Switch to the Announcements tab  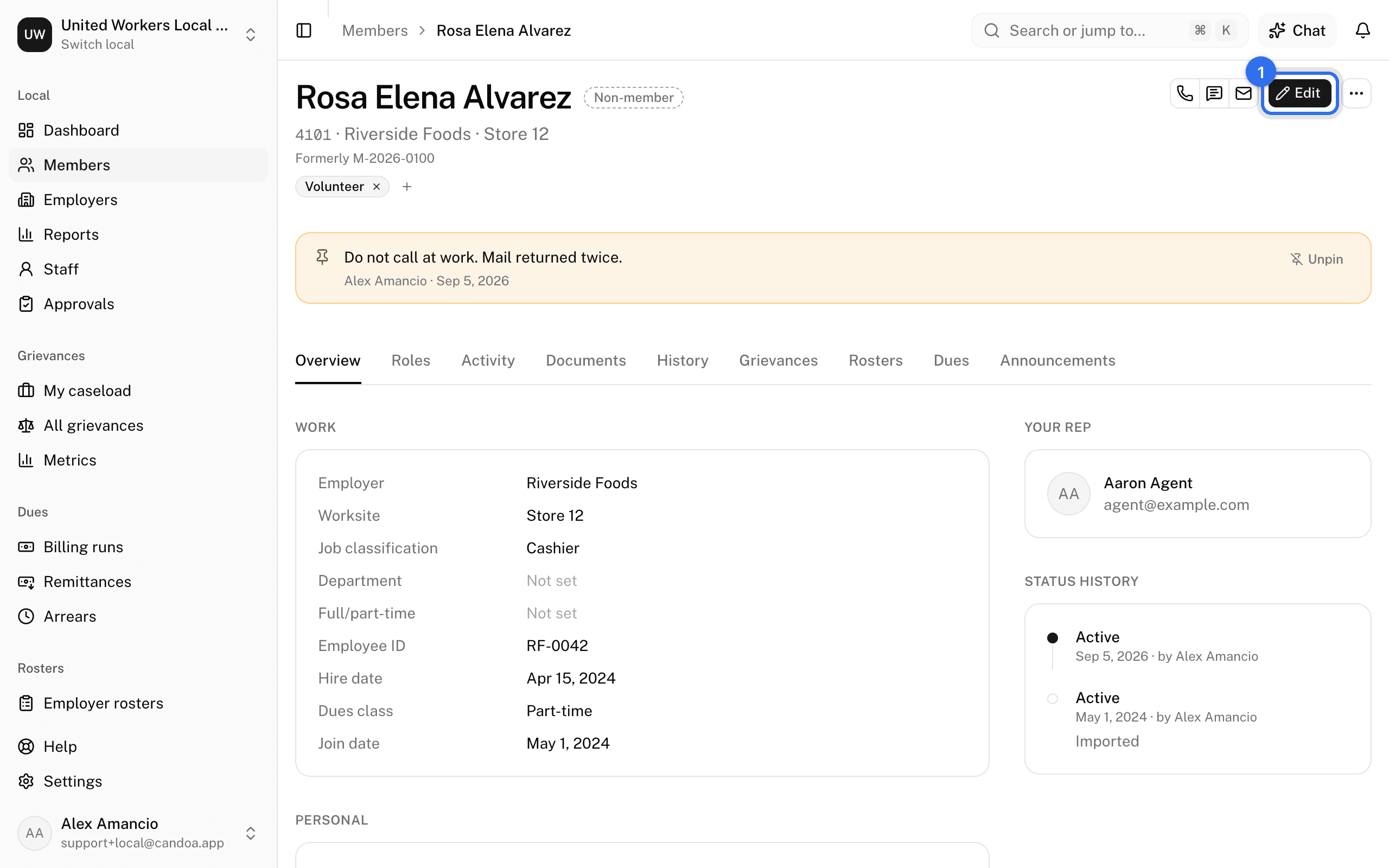[x=1058, y=361]
